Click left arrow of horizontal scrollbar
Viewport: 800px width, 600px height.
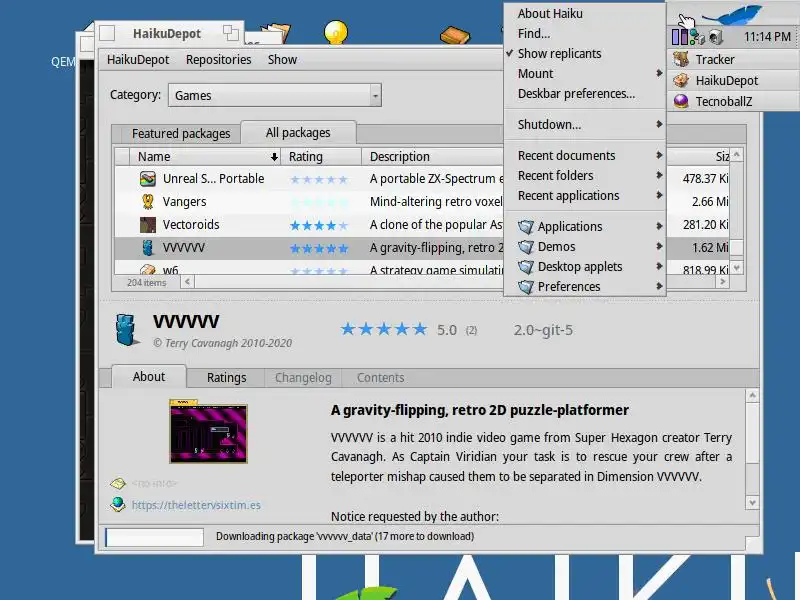tap(187, 282)
